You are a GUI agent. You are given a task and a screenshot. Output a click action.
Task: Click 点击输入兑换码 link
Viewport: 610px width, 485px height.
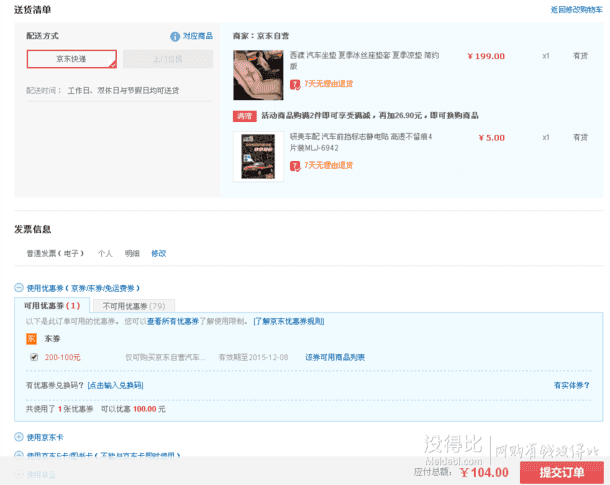[116, 385]
